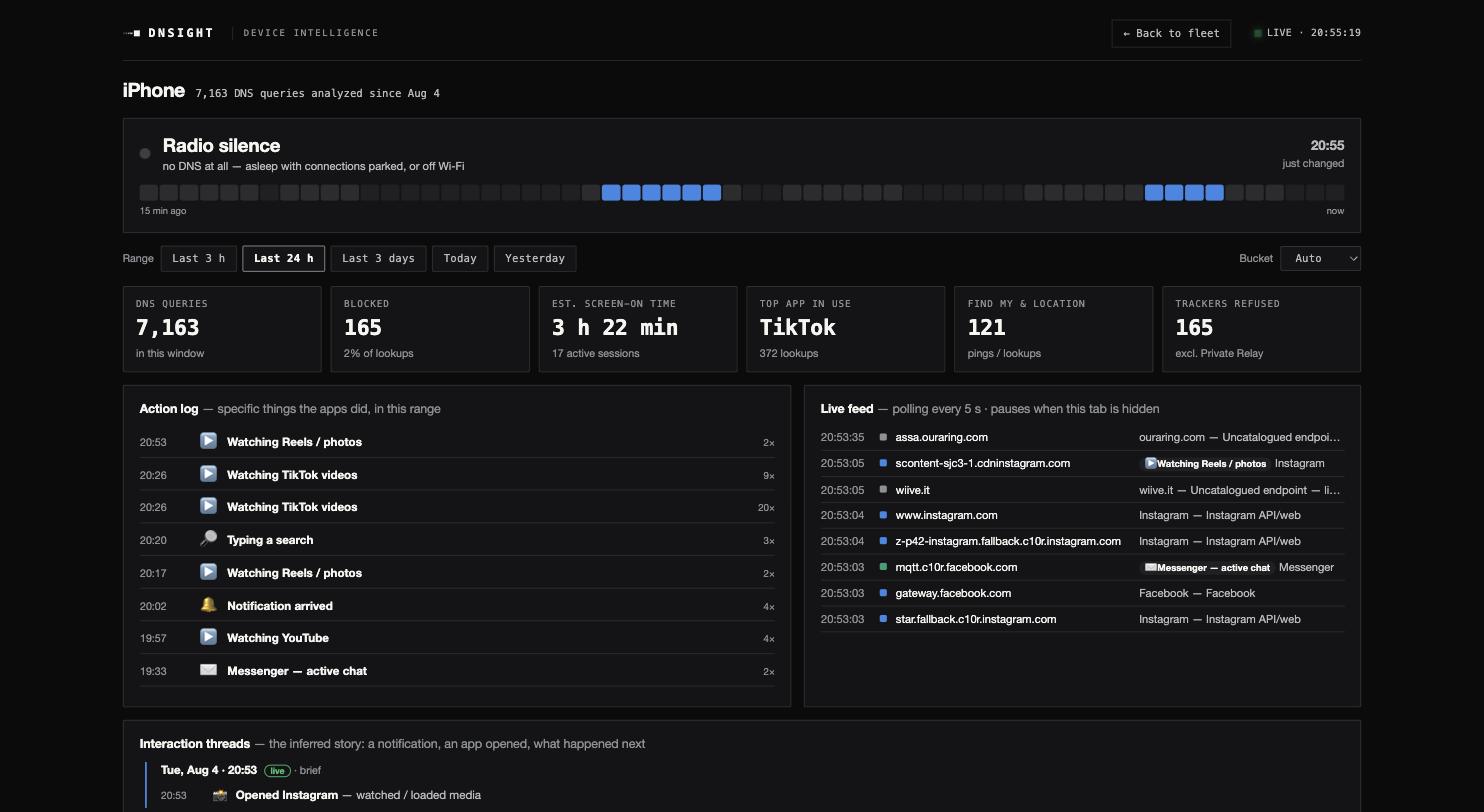The width and height of the screenshot is (1484, 812).
Task: Click the blue marker for gateway.facebook.com
Action: click(883, 593)
